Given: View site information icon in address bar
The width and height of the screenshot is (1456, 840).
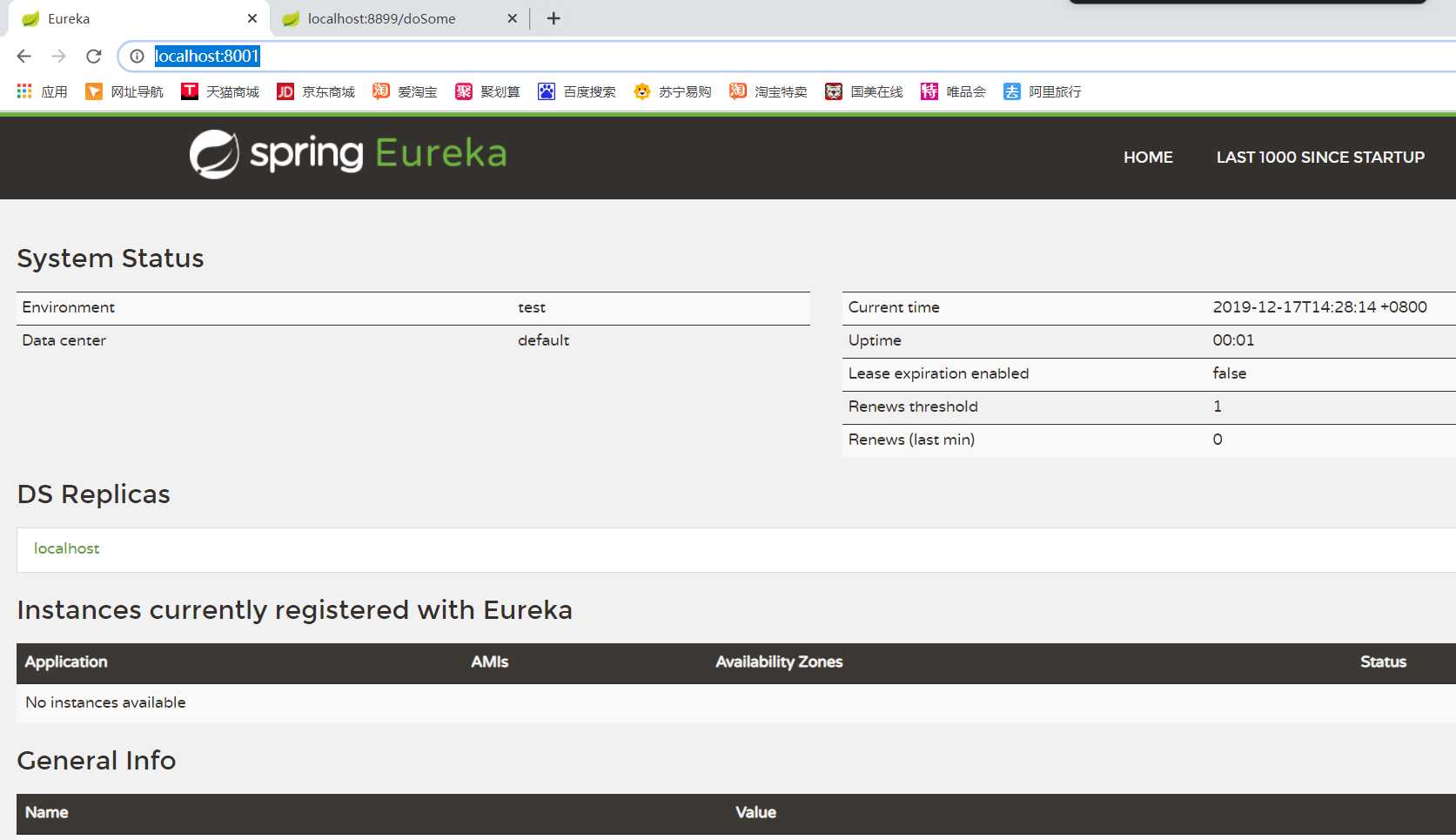Looking at the screenshot, I should (137, 56).
